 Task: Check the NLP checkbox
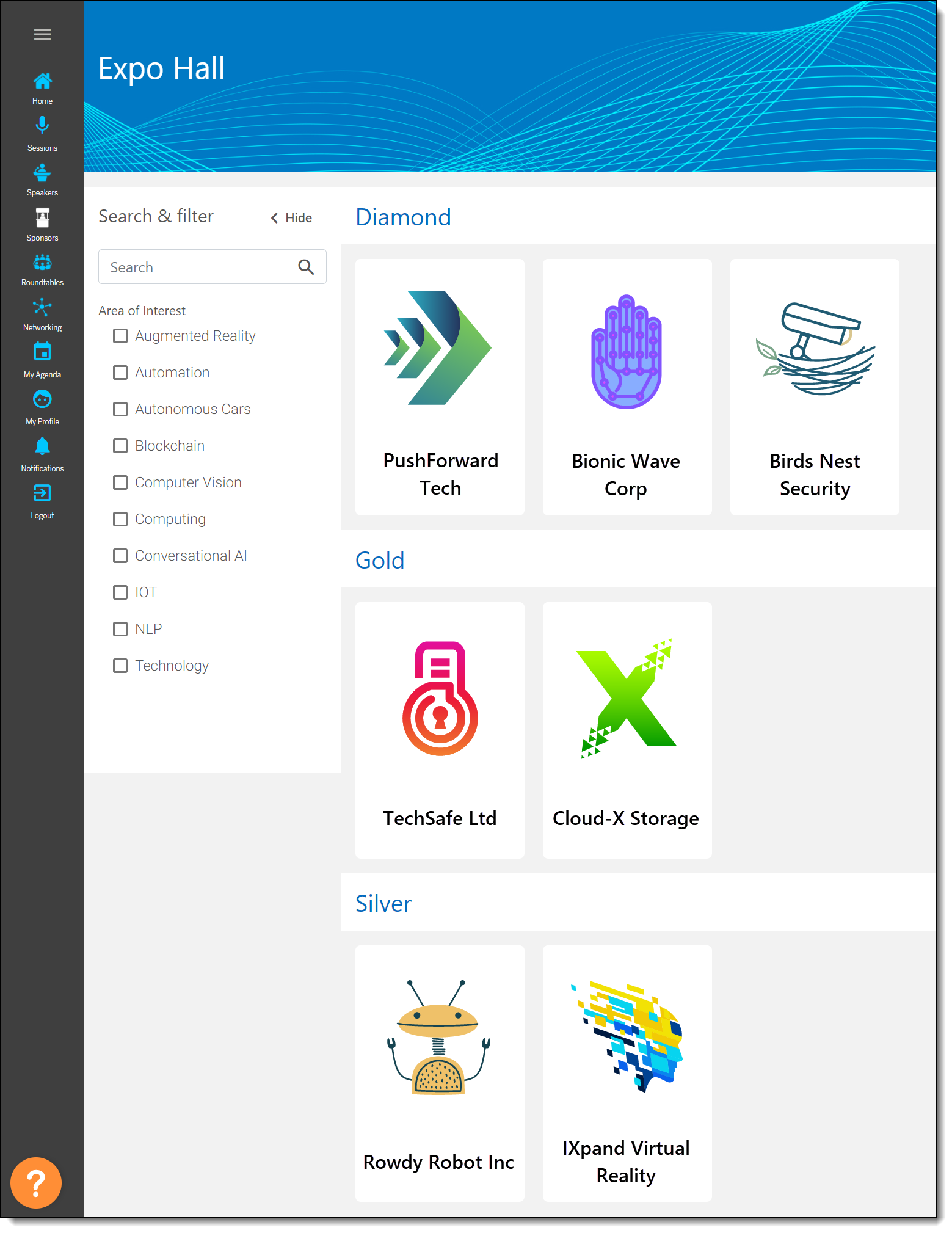120,629
